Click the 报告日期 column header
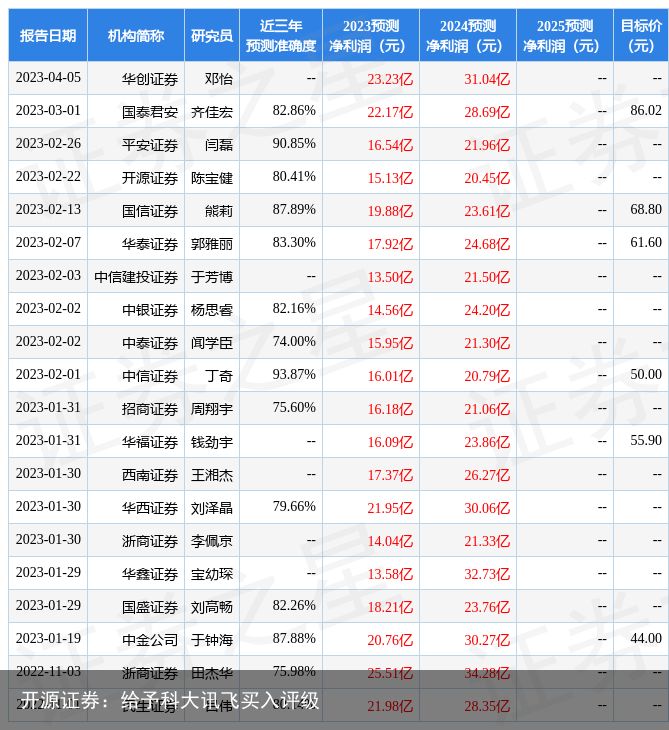Screen dimensions: 669x730 click(48, 35)
